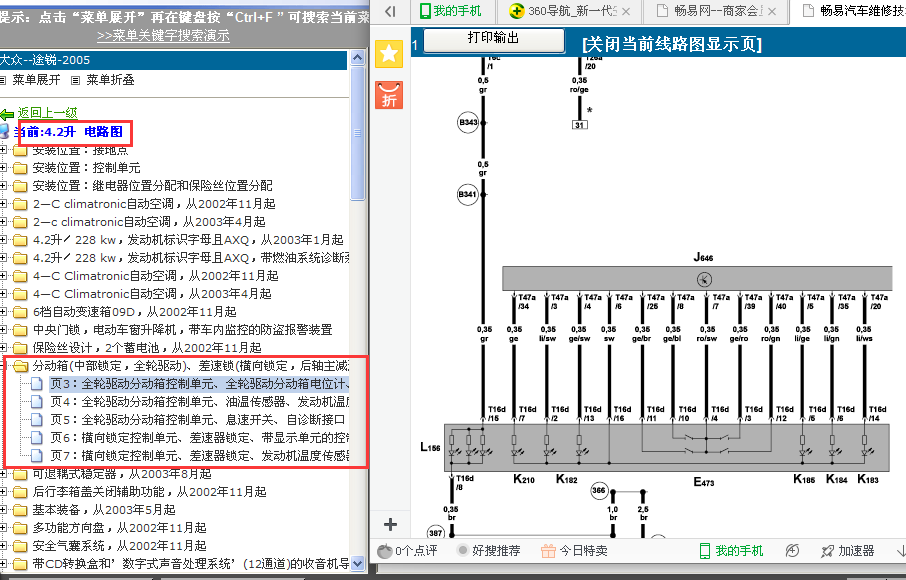Close the 畅易网--商家会 tab

pos(772,11)
